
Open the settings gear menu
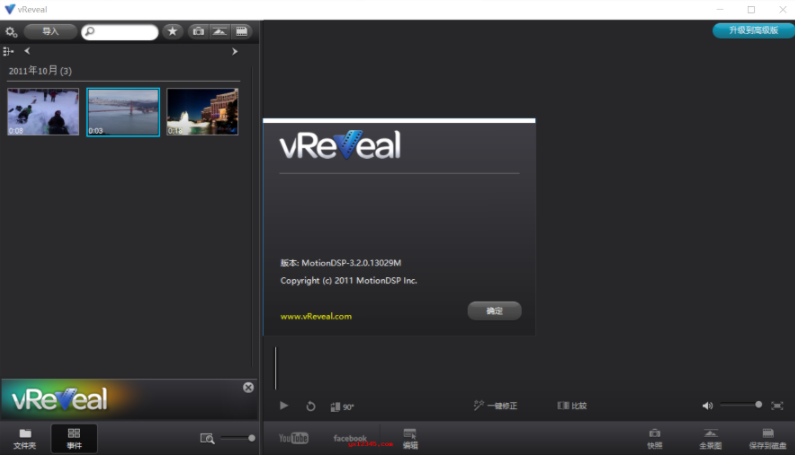11,32
